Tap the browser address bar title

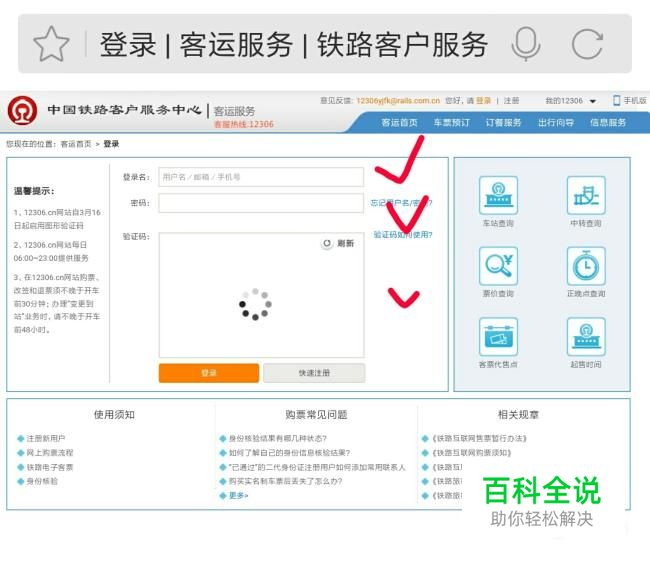tap(293, 44)
